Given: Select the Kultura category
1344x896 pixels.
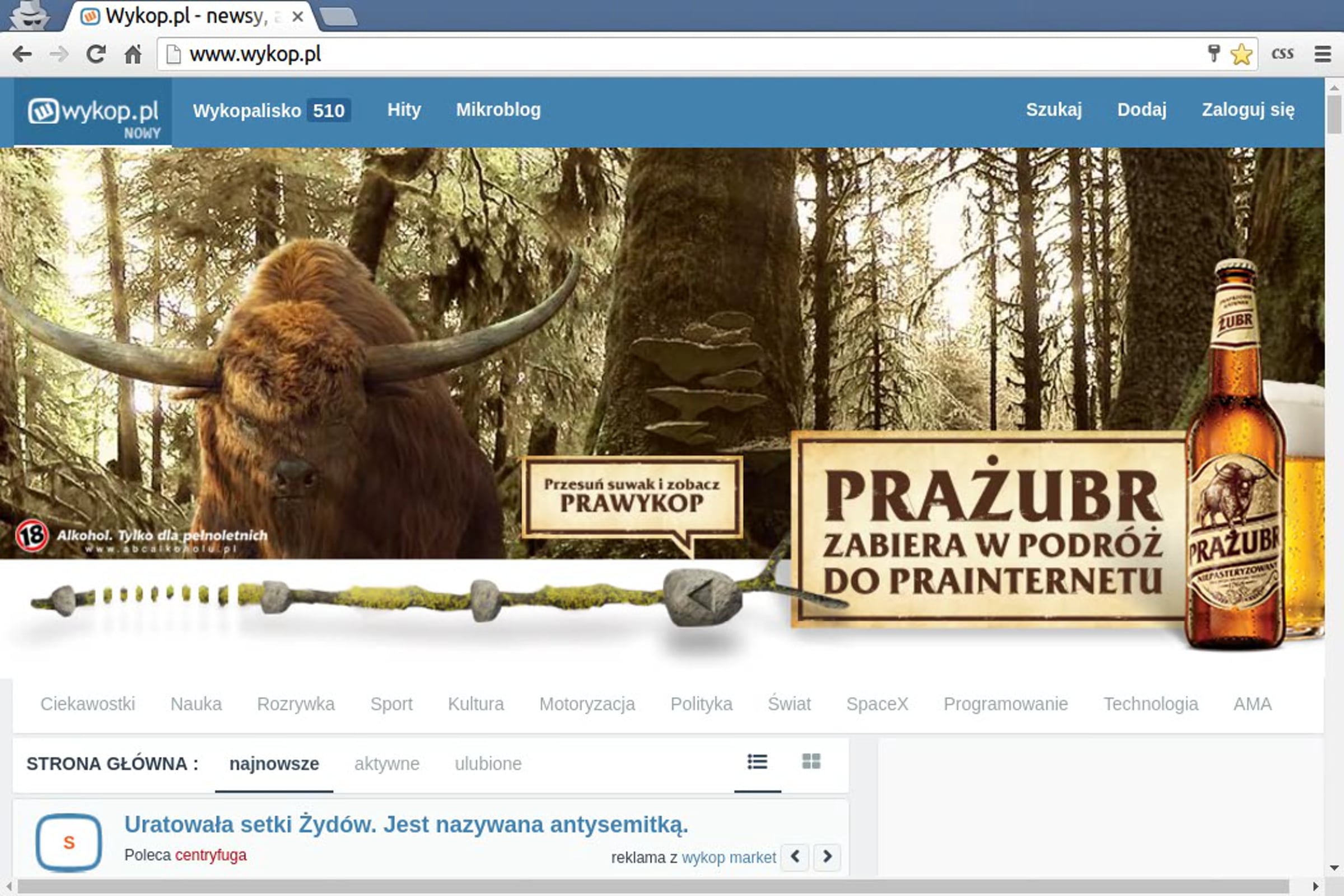Looking at the screenshot, I should pyautogui.click(x=476, y=704).
